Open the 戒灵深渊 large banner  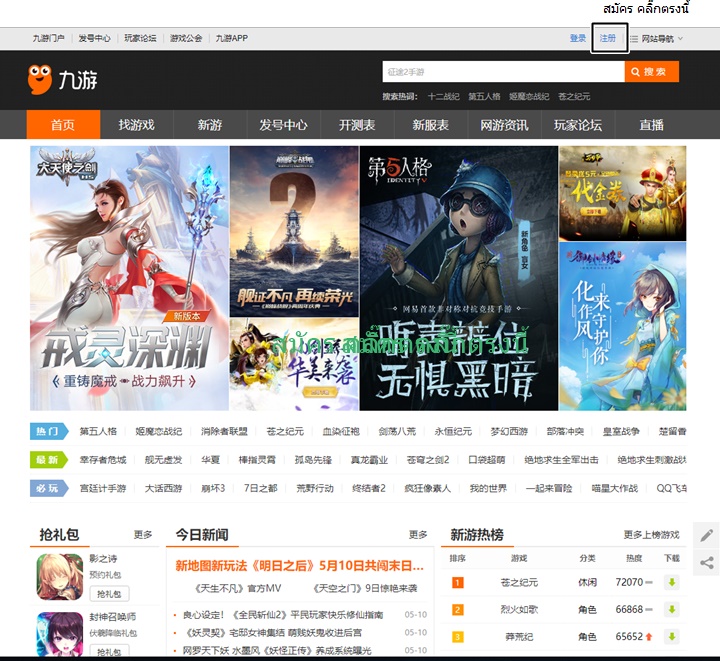pyautogui.click(x=129, y=278)
